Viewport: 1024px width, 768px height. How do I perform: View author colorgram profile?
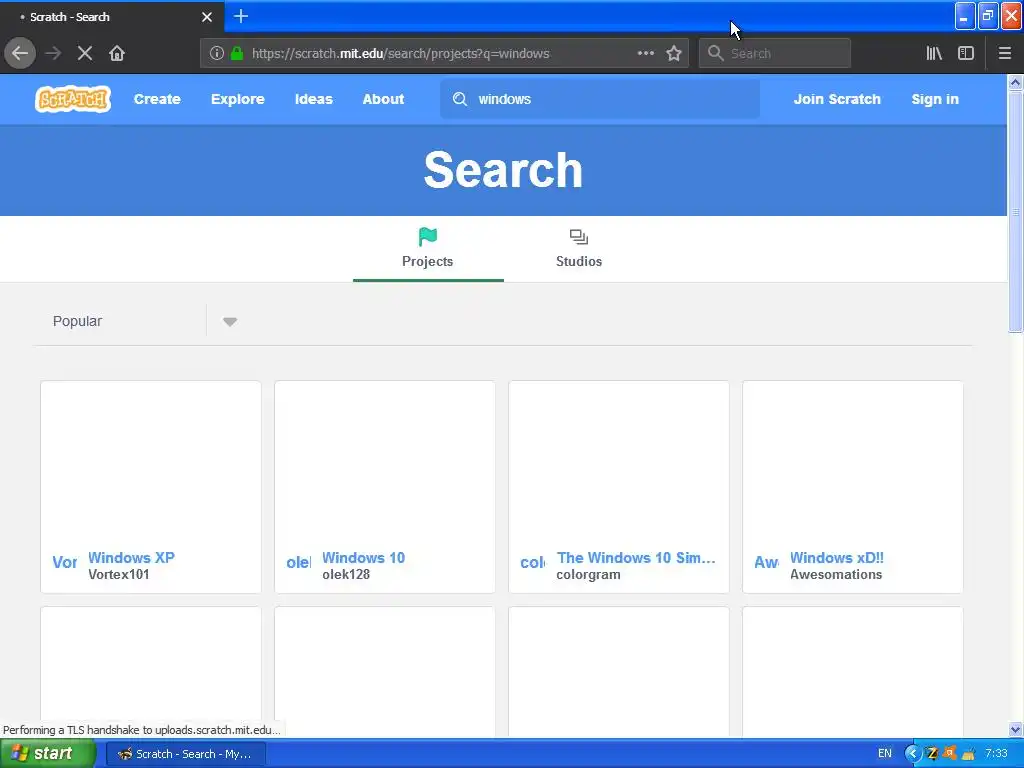click(588, 575)
